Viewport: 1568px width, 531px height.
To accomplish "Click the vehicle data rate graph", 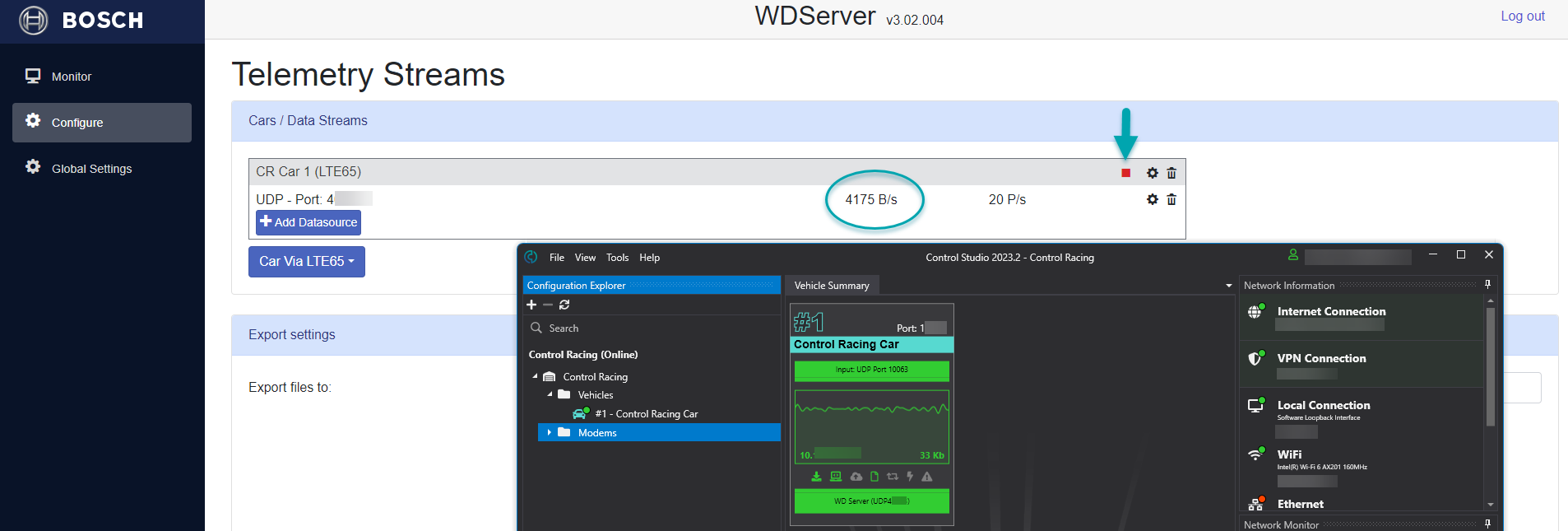I will (x=872, y=426).
